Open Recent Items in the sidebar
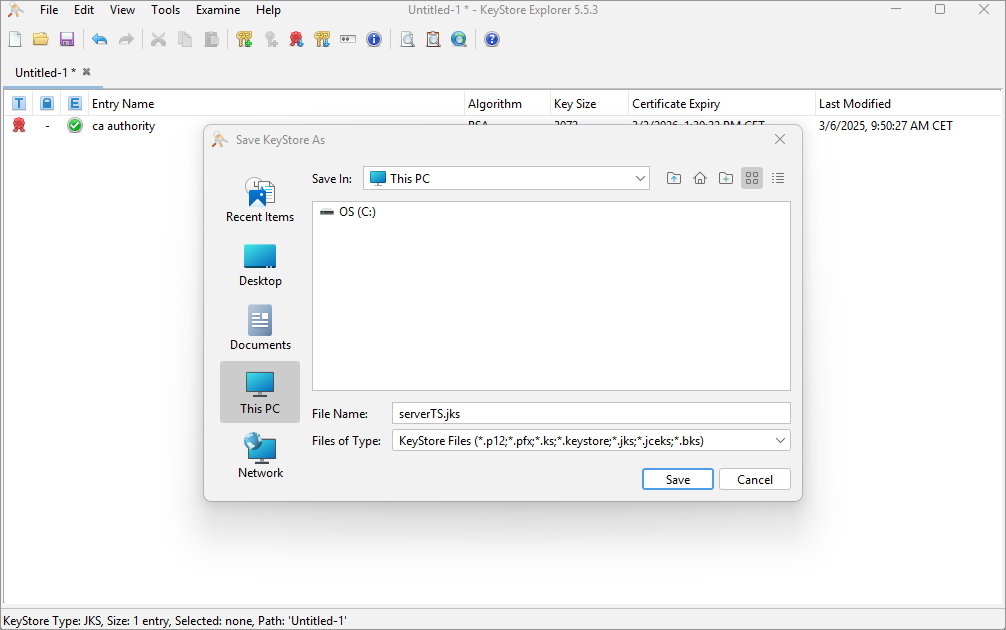This screenshot has width=1006, height=630. [260, 199]
